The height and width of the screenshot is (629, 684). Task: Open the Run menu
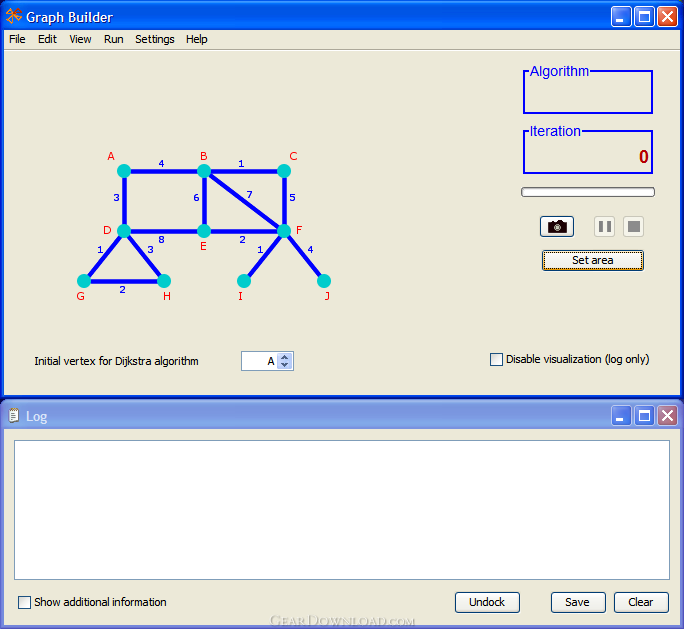pyautogui.click(x=113, y=39)
